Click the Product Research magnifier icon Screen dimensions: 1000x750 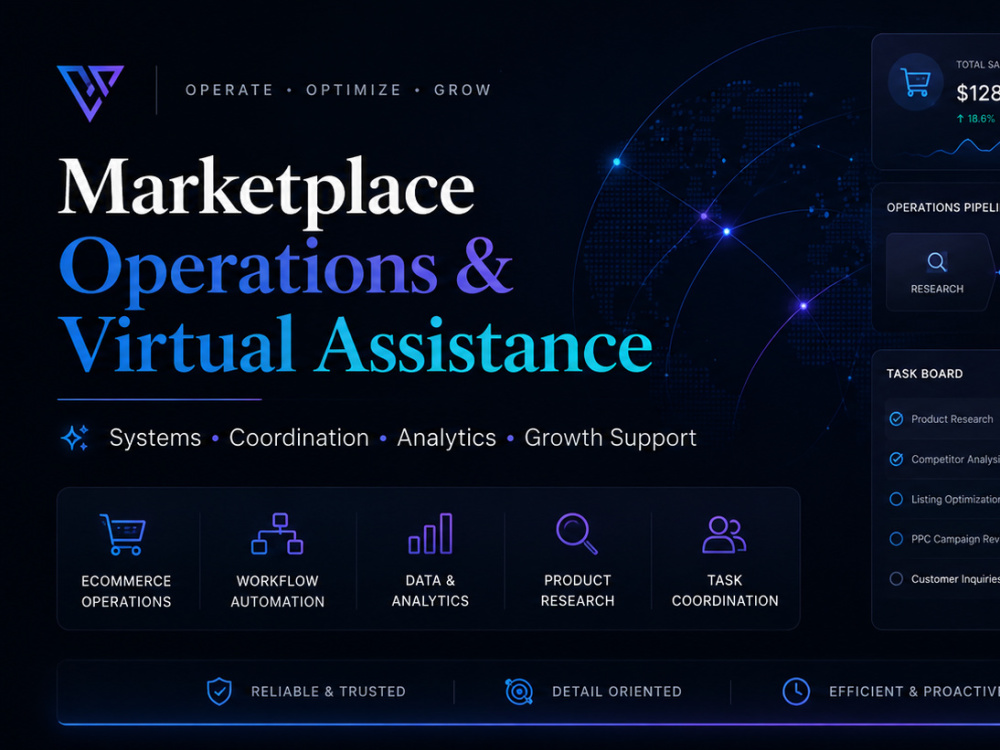(x=577, y=534)
